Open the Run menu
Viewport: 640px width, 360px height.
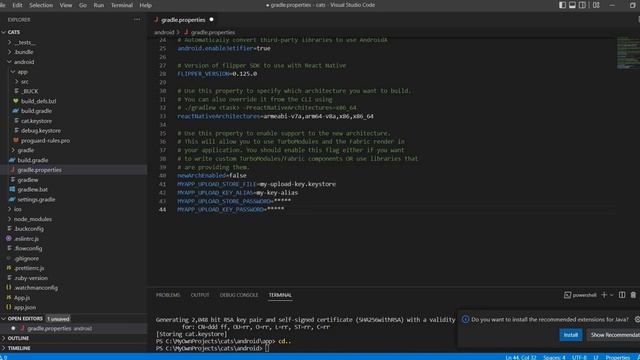(x=99, y=5)
